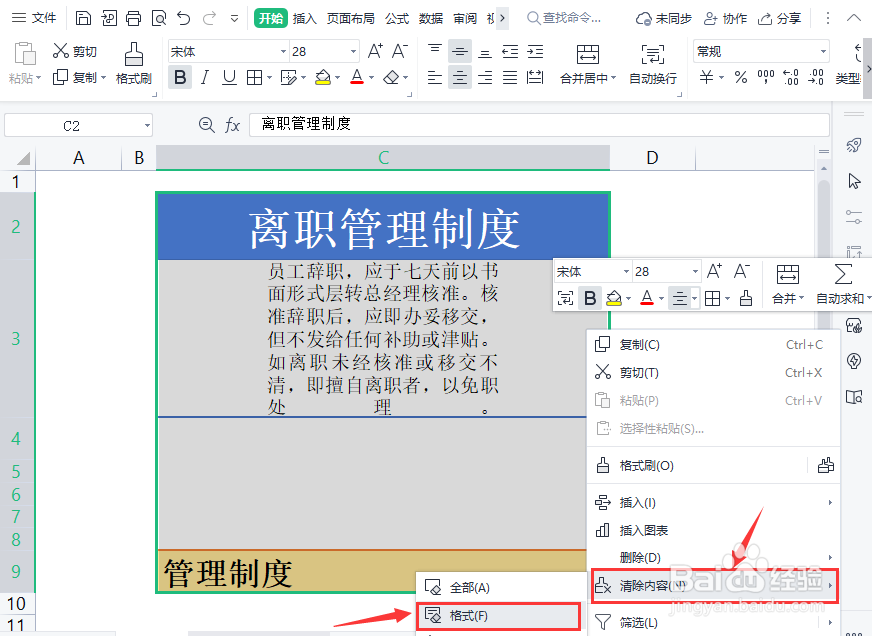
Task: Increase font size with A+ icon
Action: point(376,49)
